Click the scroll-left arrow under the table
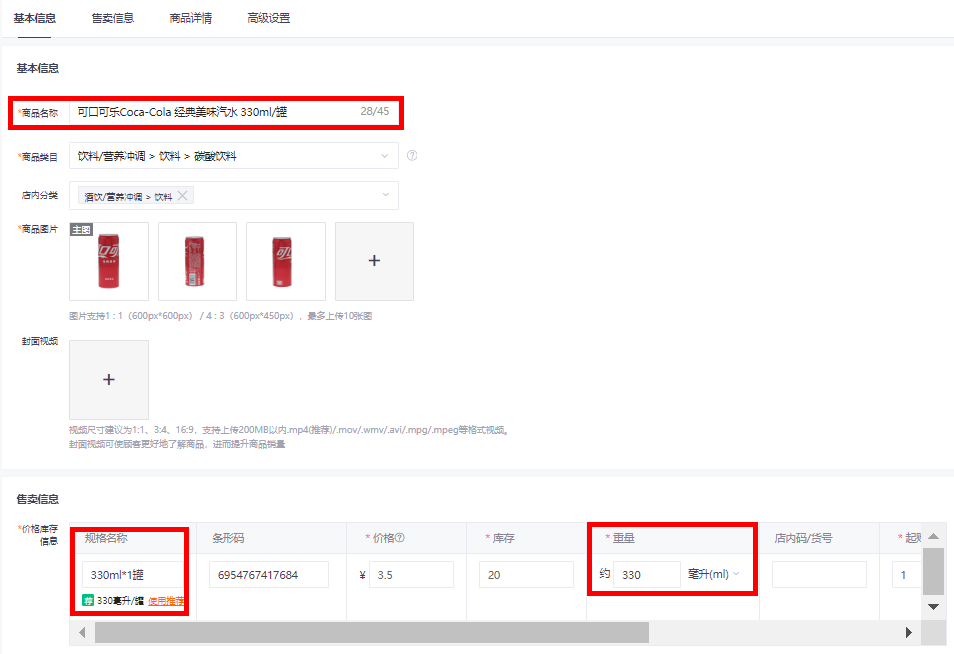The image size is (954, 654). click(82, 633)
